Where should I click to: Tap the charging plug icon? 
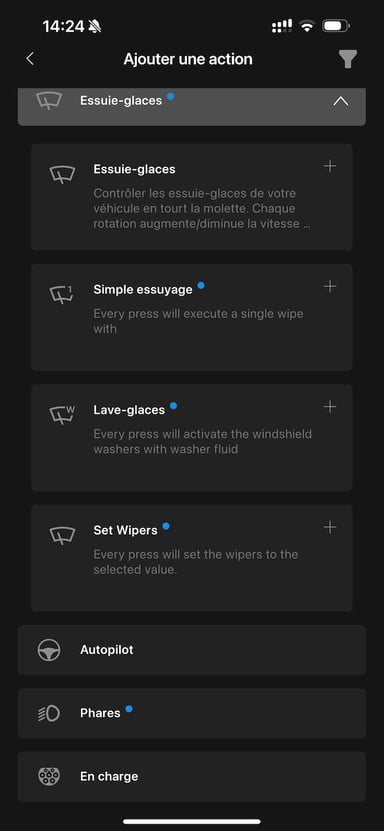(49, 776)
